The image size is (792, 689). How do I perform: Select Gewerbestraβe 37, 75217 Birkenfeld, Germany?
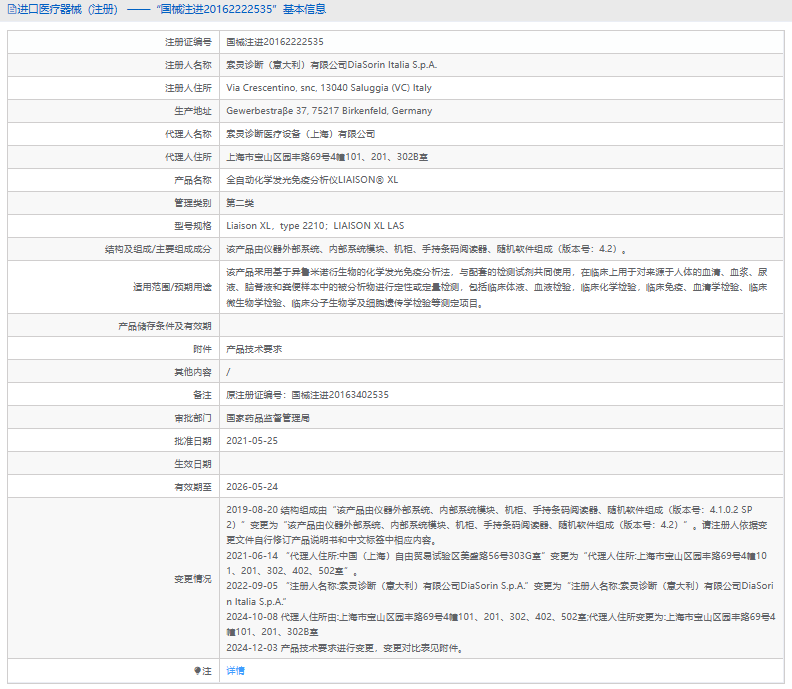(x=329, y=111)
